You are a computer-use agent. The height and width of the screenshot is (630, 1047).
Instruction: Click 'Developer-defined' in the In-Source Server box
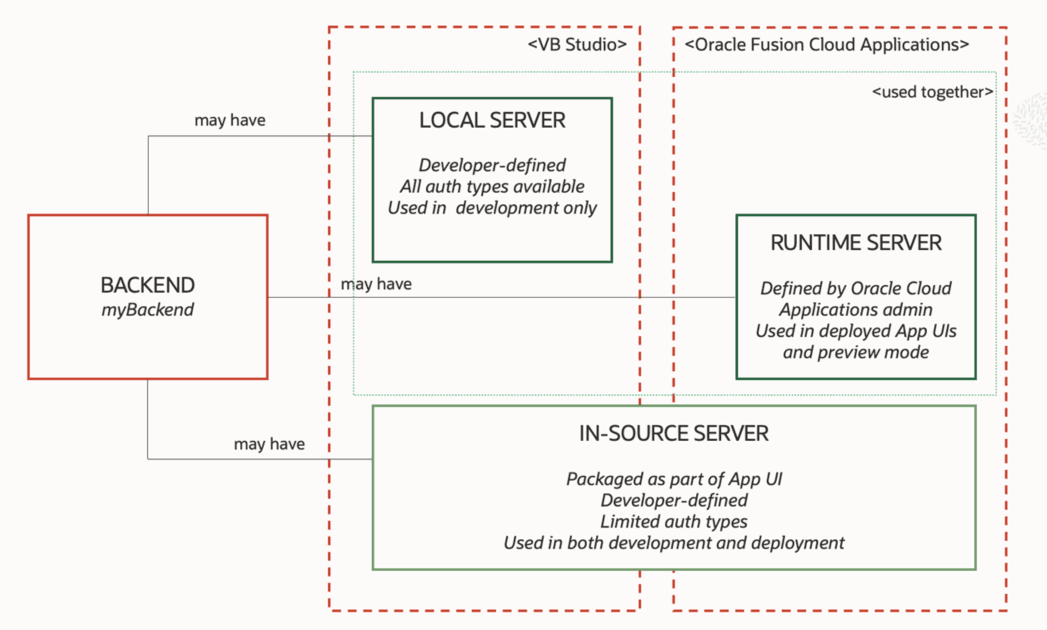[x=674, y=500]
